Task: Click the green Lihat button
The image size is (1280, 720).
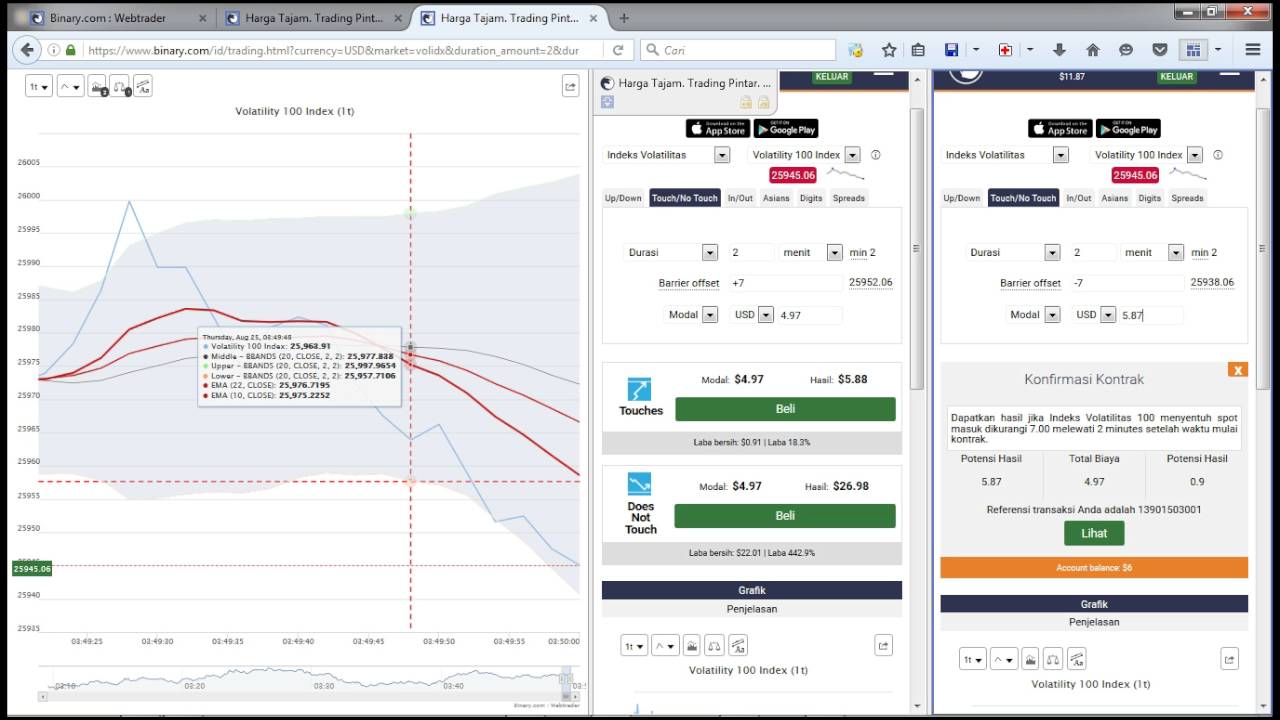Action: pos(1094,533)
